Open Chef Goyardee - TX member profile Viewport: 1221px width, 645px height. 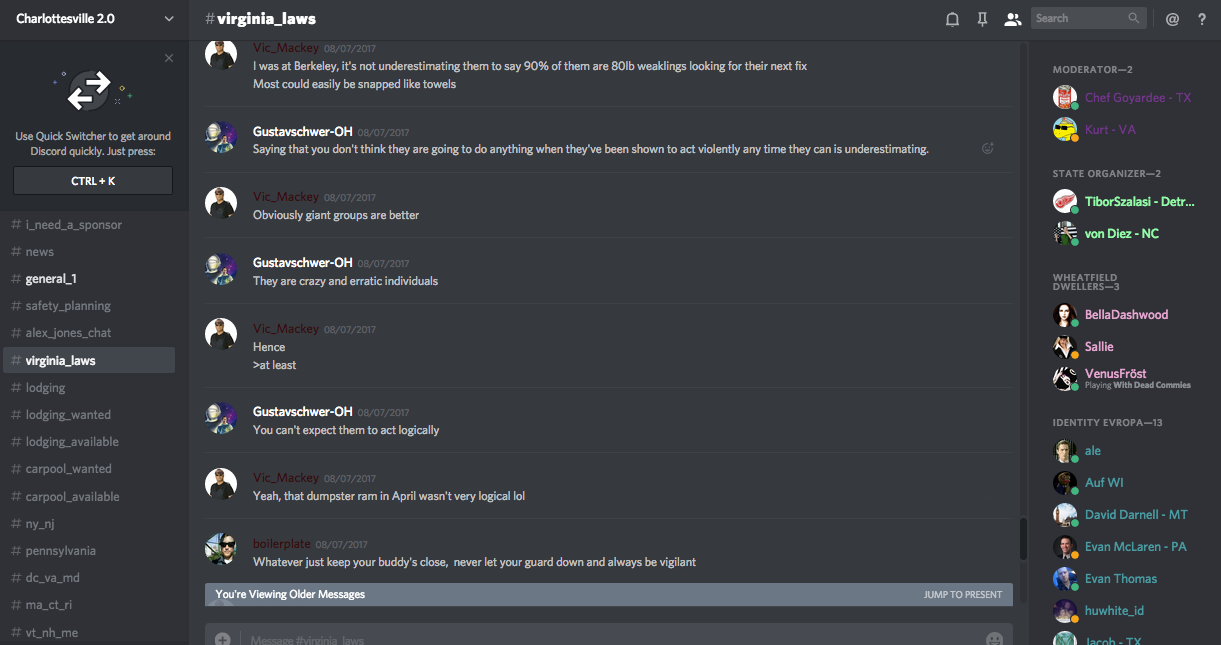tap(1137, 98)
